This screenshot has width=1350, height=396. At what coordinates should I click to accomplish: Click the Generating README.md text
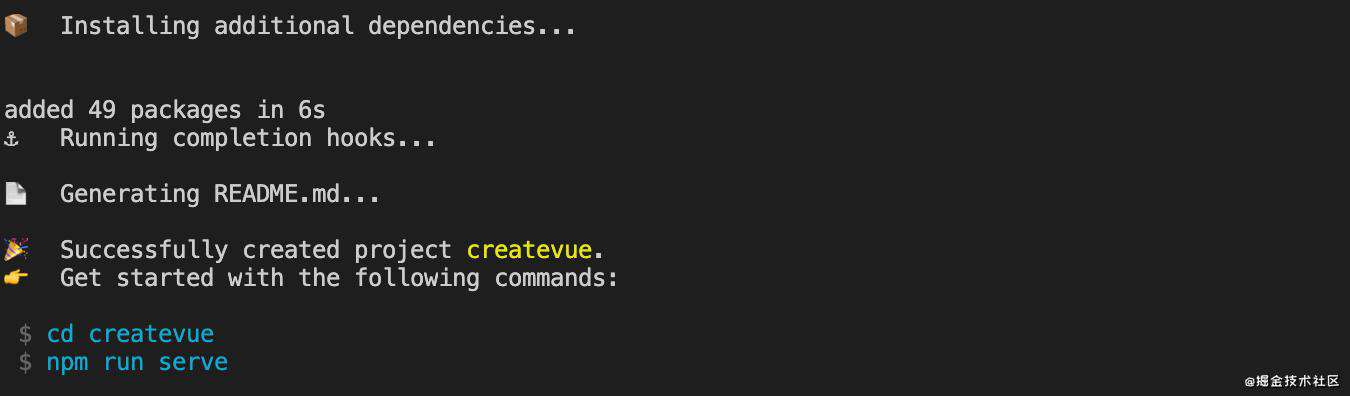[x=220, y=194]
